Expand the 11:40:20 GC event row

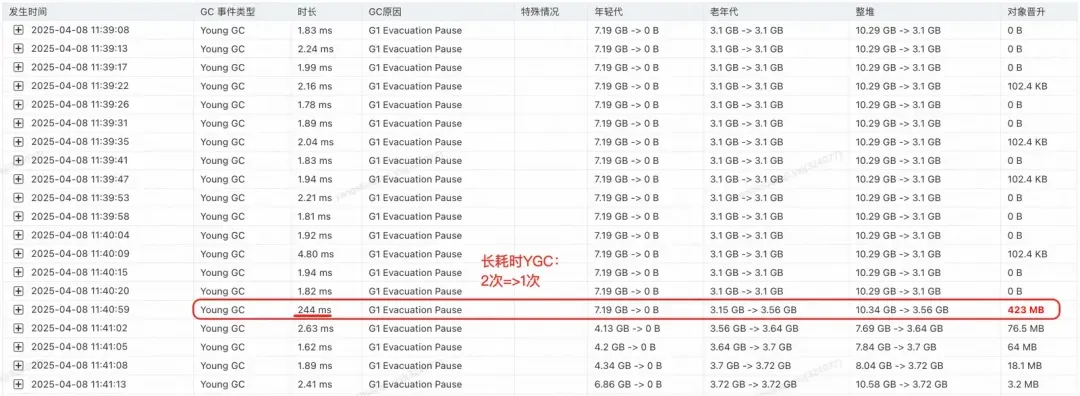point(19,291)
